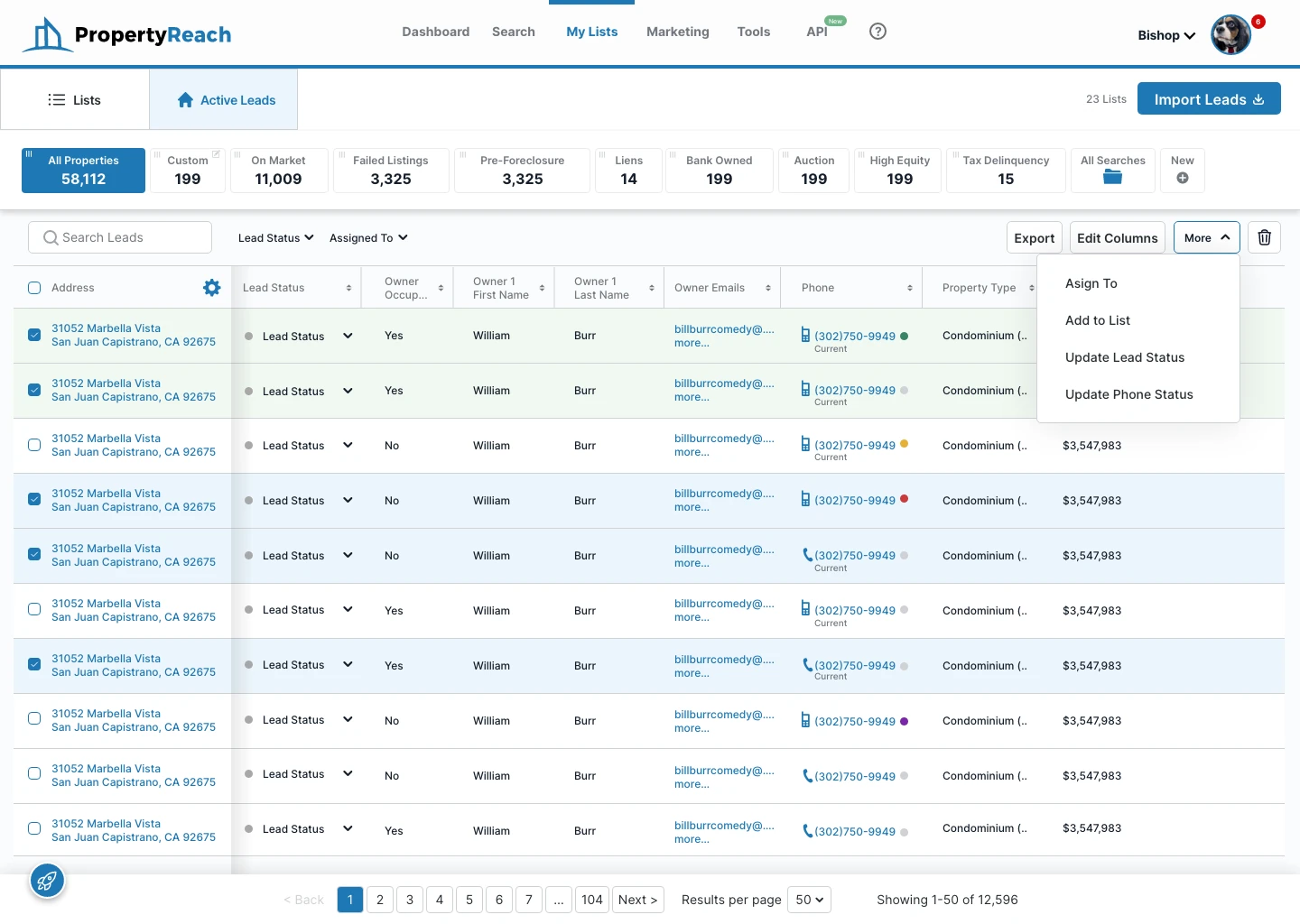This screenshot has width=1300, height=924.
Task: Uncheck the box in the red-dot phone row
Action: (34, 499)
